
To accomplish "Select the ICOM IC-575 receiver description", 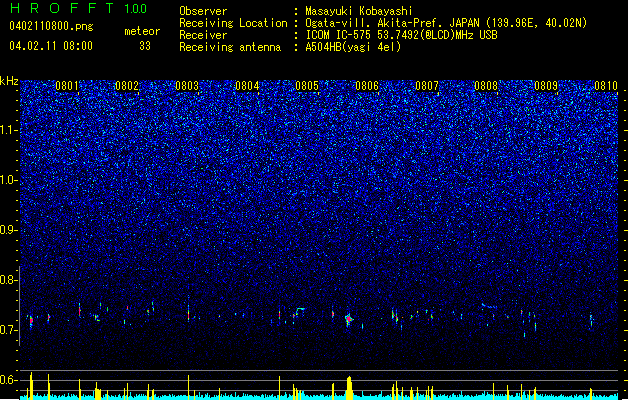I will 401,35.
